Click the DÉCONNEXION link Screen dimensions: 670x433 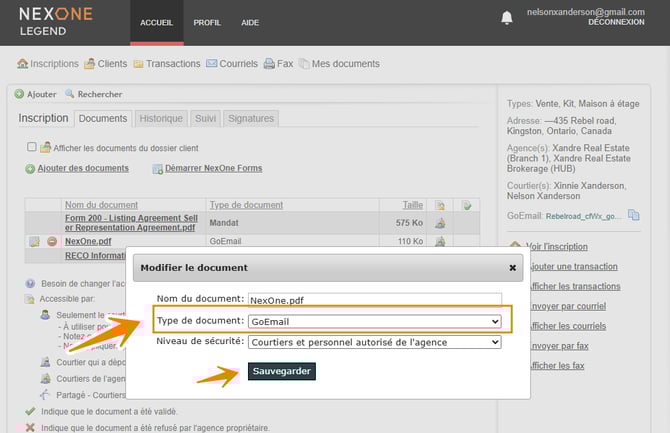(616, 22)
